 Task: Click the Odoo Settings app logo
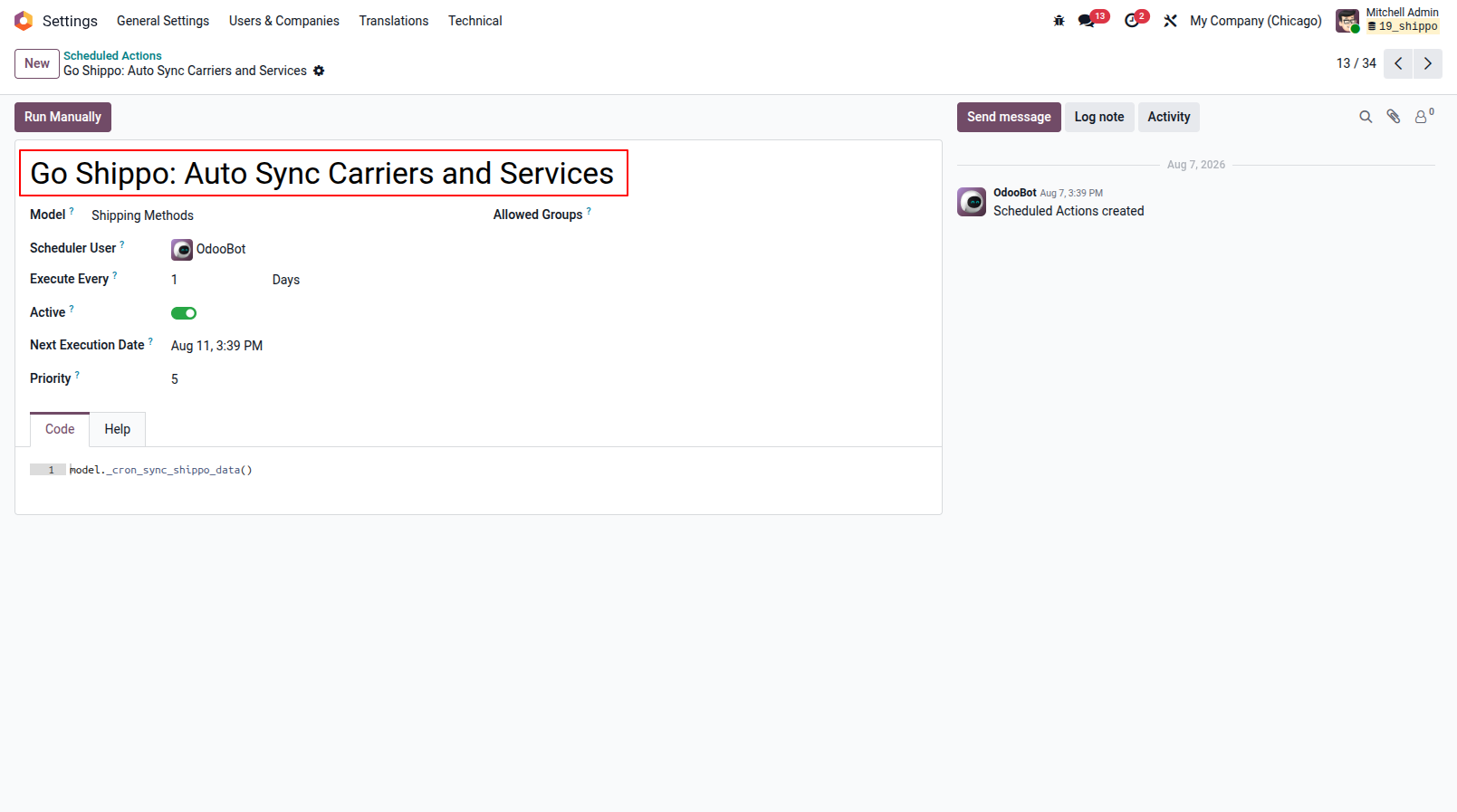(24, 21)
